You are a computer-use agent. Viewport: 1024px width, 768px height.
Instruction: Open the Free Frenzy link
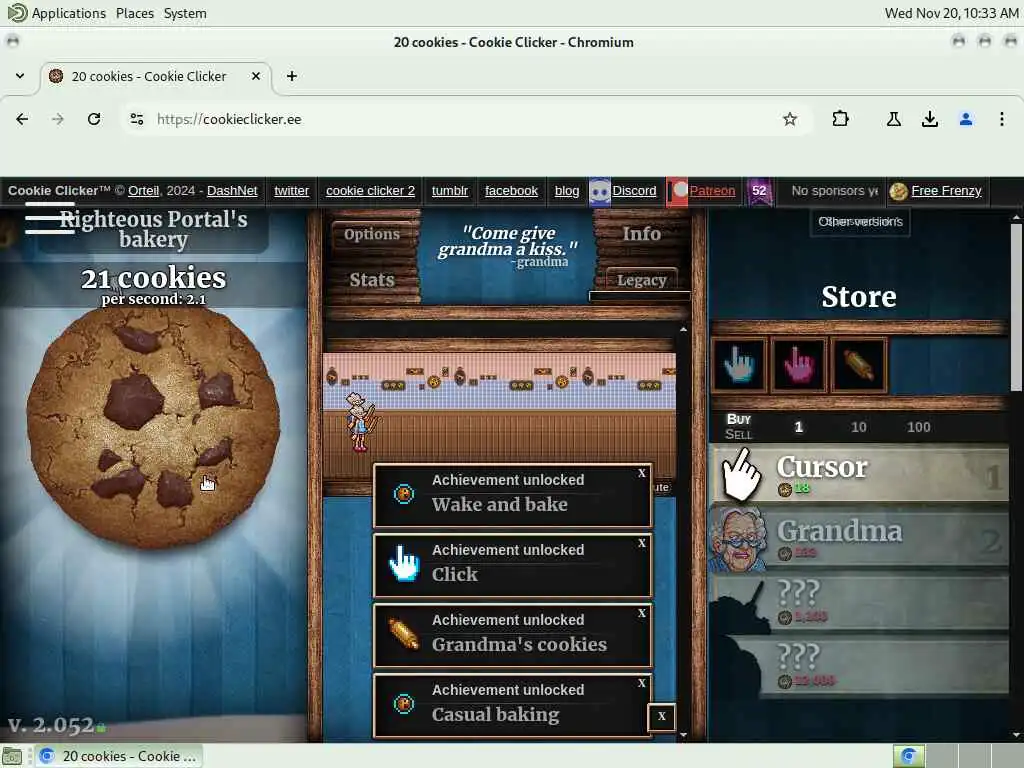coord(946,191)
